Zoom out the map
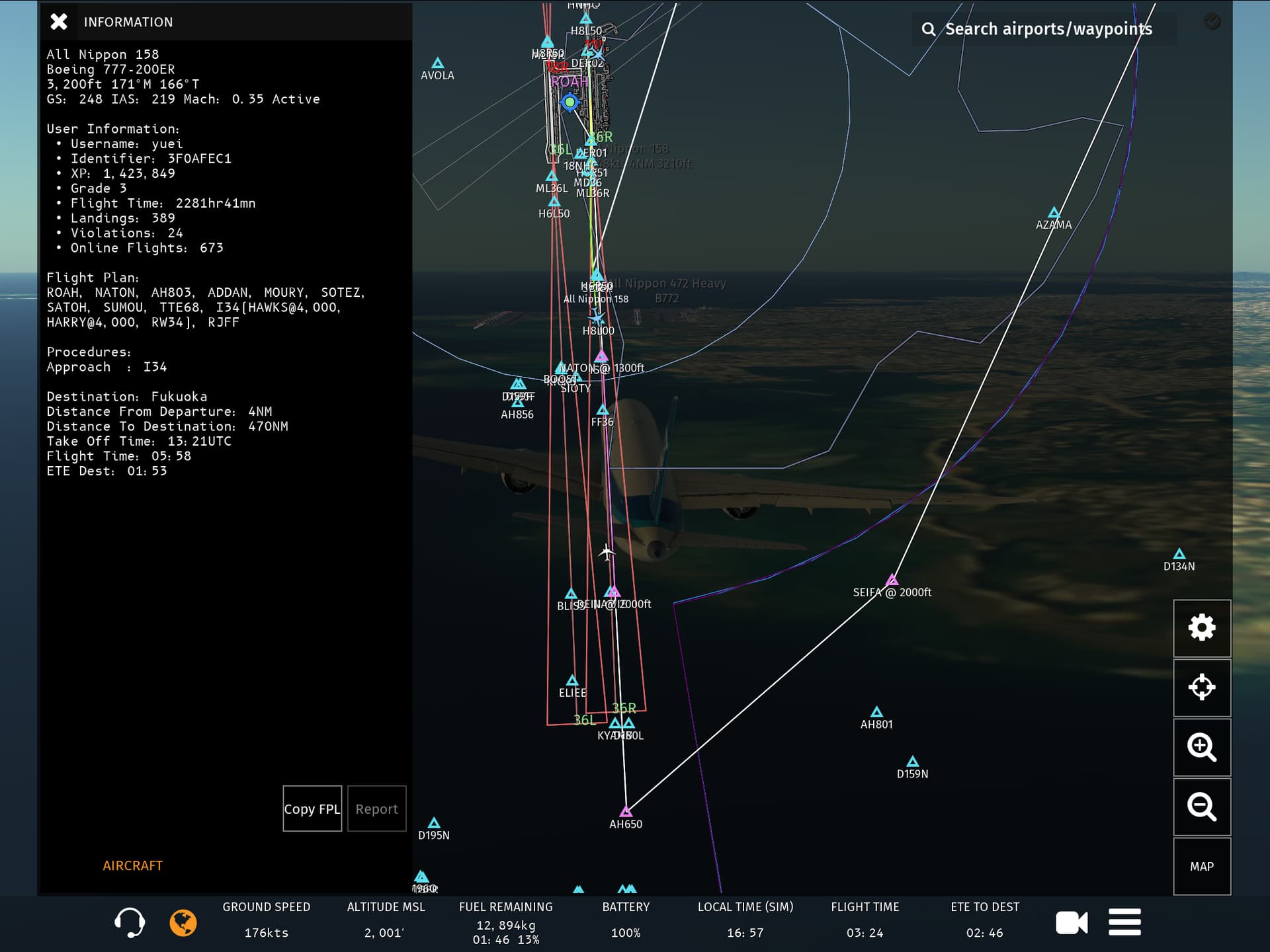 1201,807
